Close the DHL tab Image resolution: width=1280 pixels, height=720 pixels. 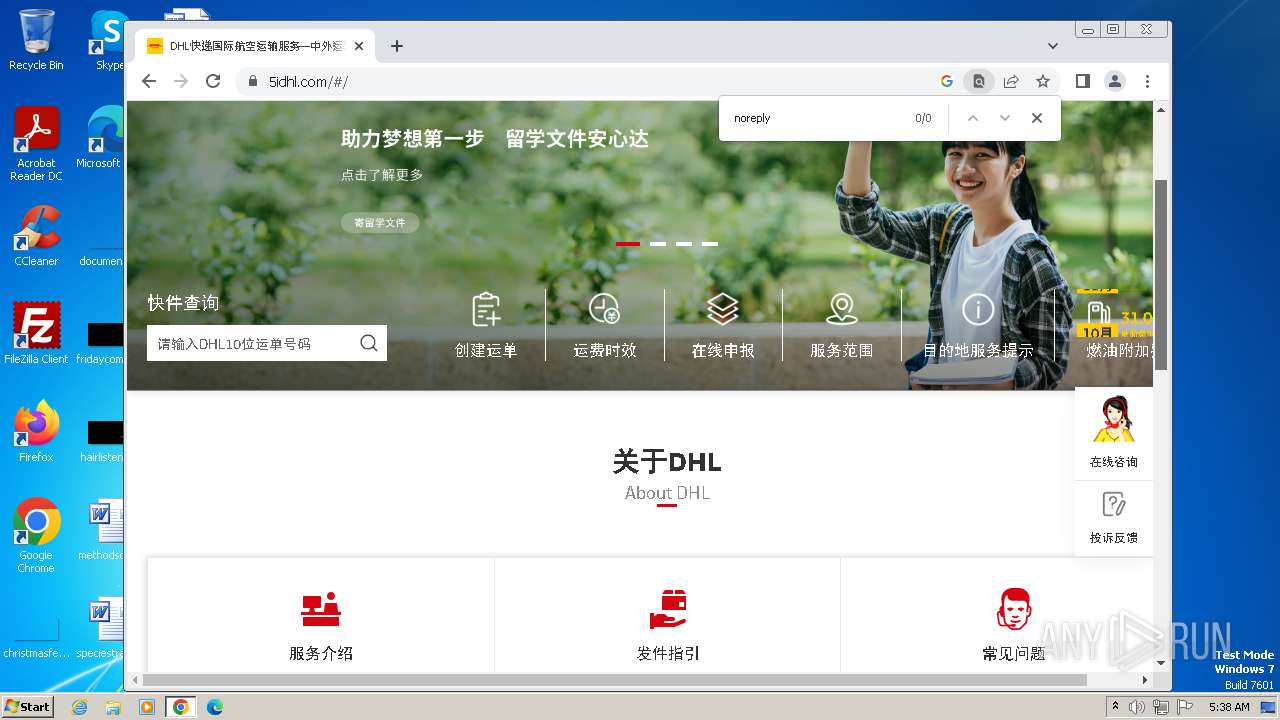point(359,46)
